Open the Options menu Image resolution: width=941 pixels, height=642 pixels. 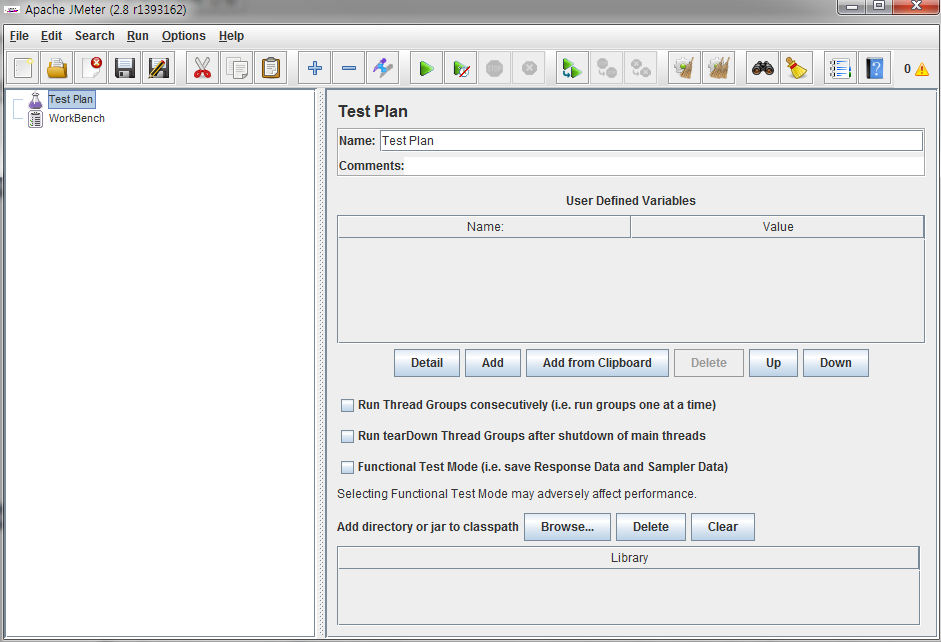184,36
